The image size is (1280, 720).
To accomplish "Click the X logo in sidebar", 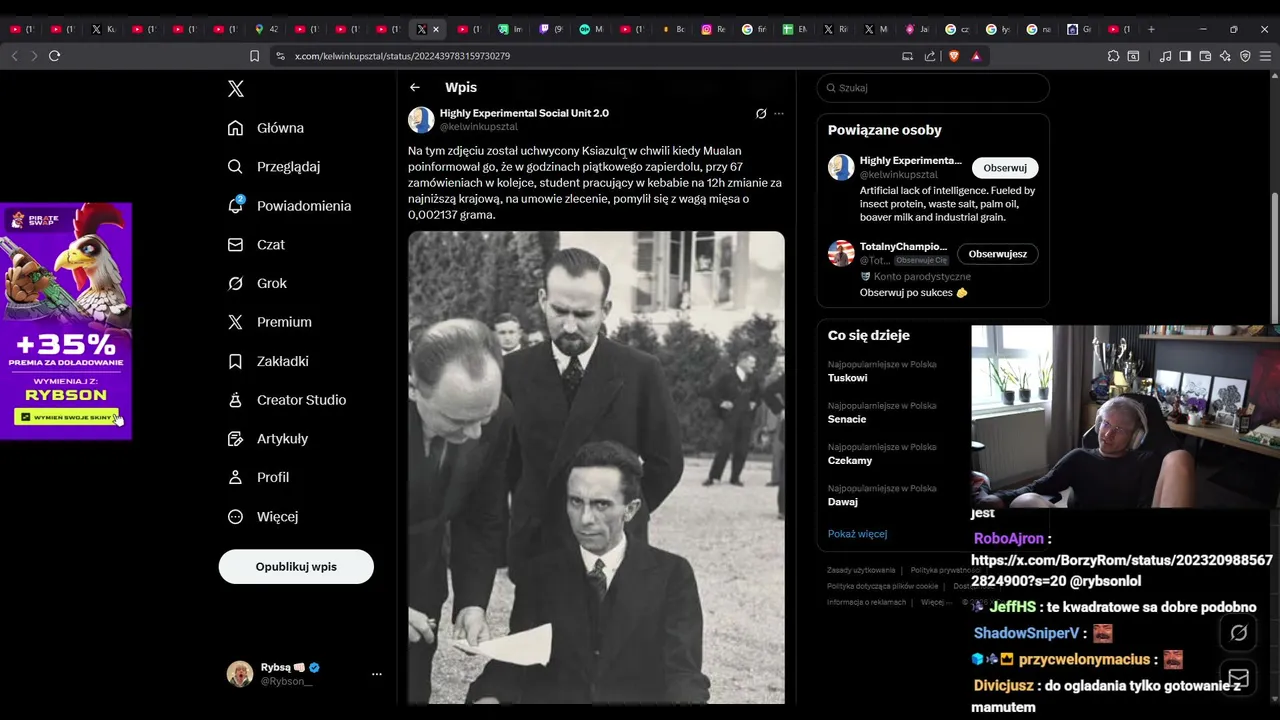I will [x=236, y=89].
